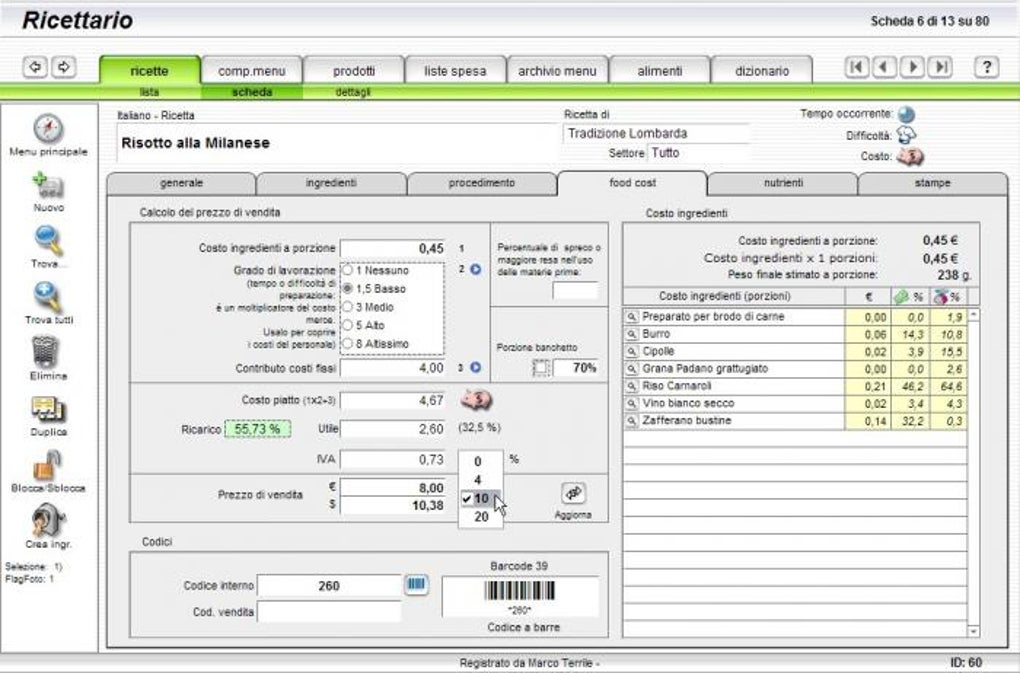This screenshot has width=1020, height=673.
Task: Toggle Blocca/Sblocca padlock icon
Action: pos(47,466)
